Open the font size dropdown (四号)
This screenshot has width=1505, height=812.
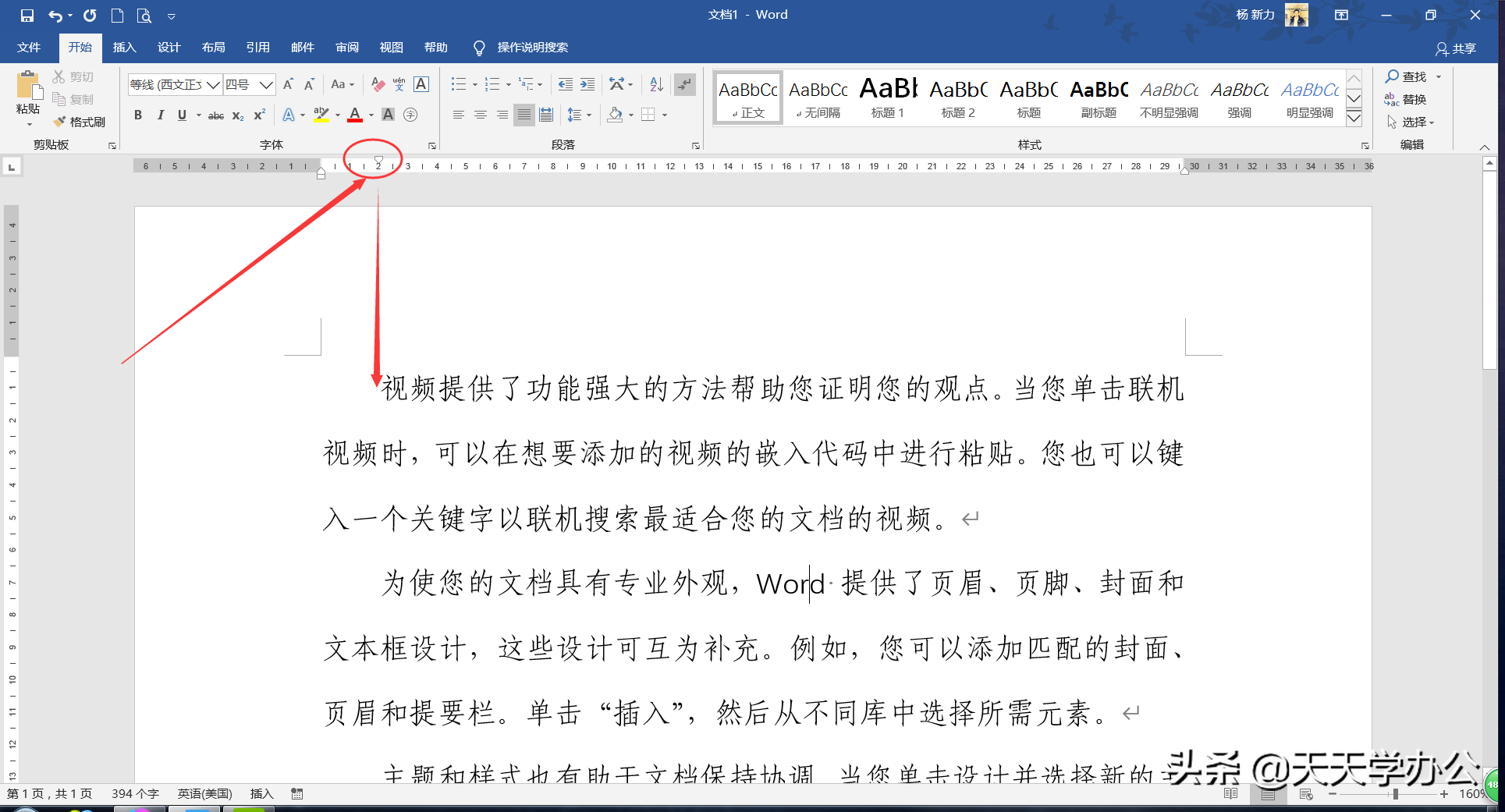pyautogui.click(x=266, y=84)
